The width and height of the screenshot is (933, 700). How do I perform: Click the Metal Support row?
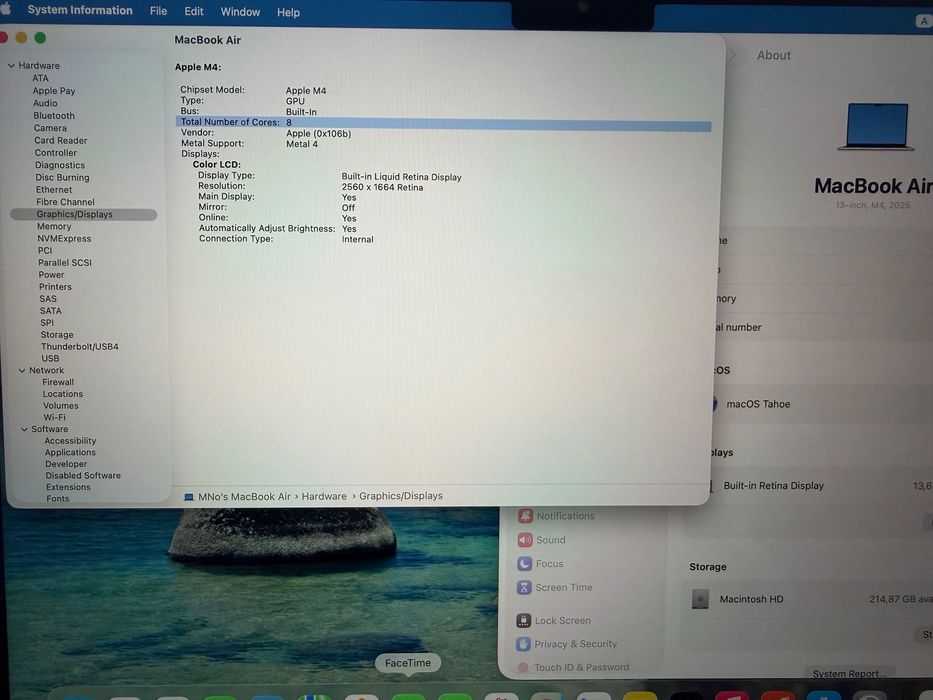[249, 143]
